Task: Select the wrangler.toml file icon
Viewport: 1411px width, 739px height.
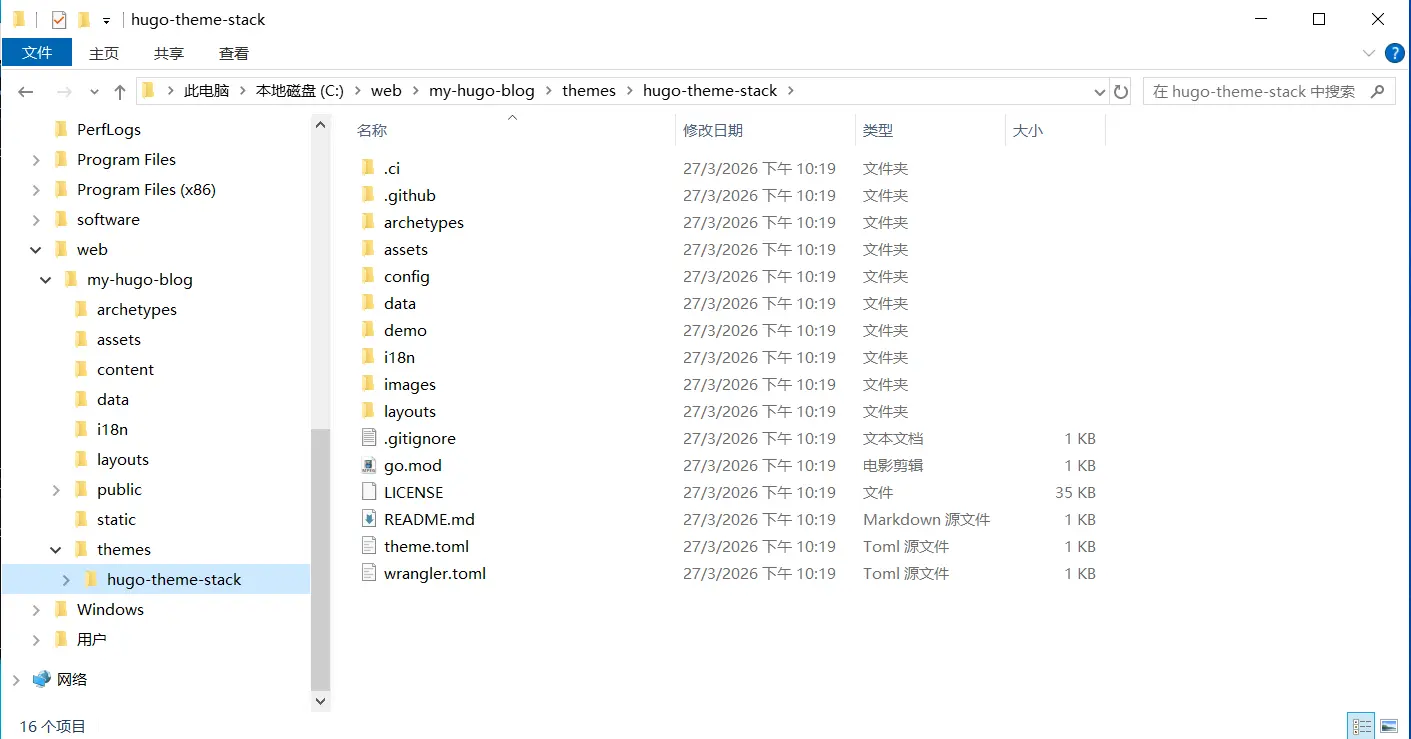Action: tap(370, 573)
